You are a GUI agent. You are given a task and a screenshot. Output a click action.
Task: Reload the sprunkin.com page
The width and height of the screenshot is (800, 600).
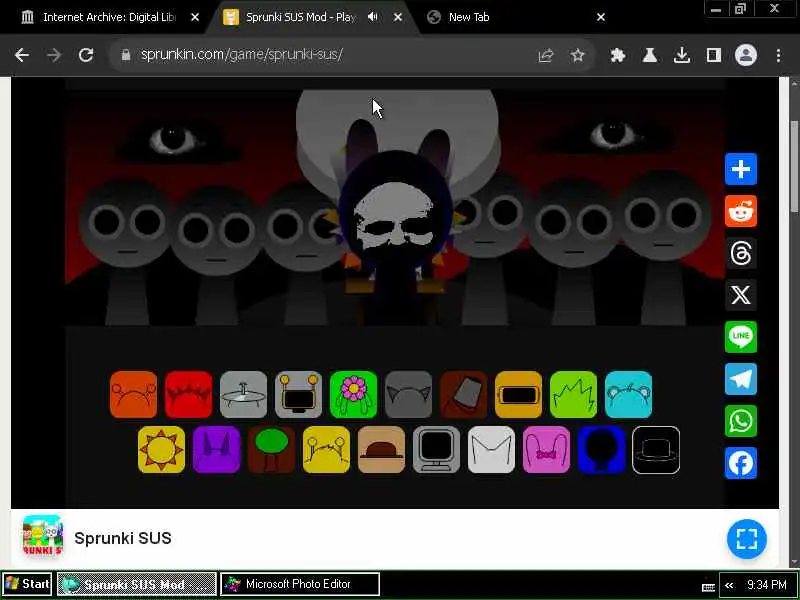click(86, 55)
